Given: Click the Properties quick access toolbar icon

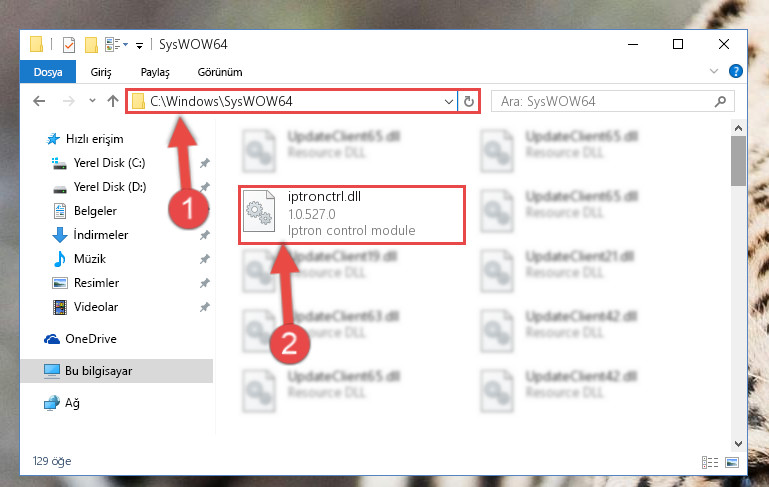Looking at the screenshot, I should click(69, 45).
